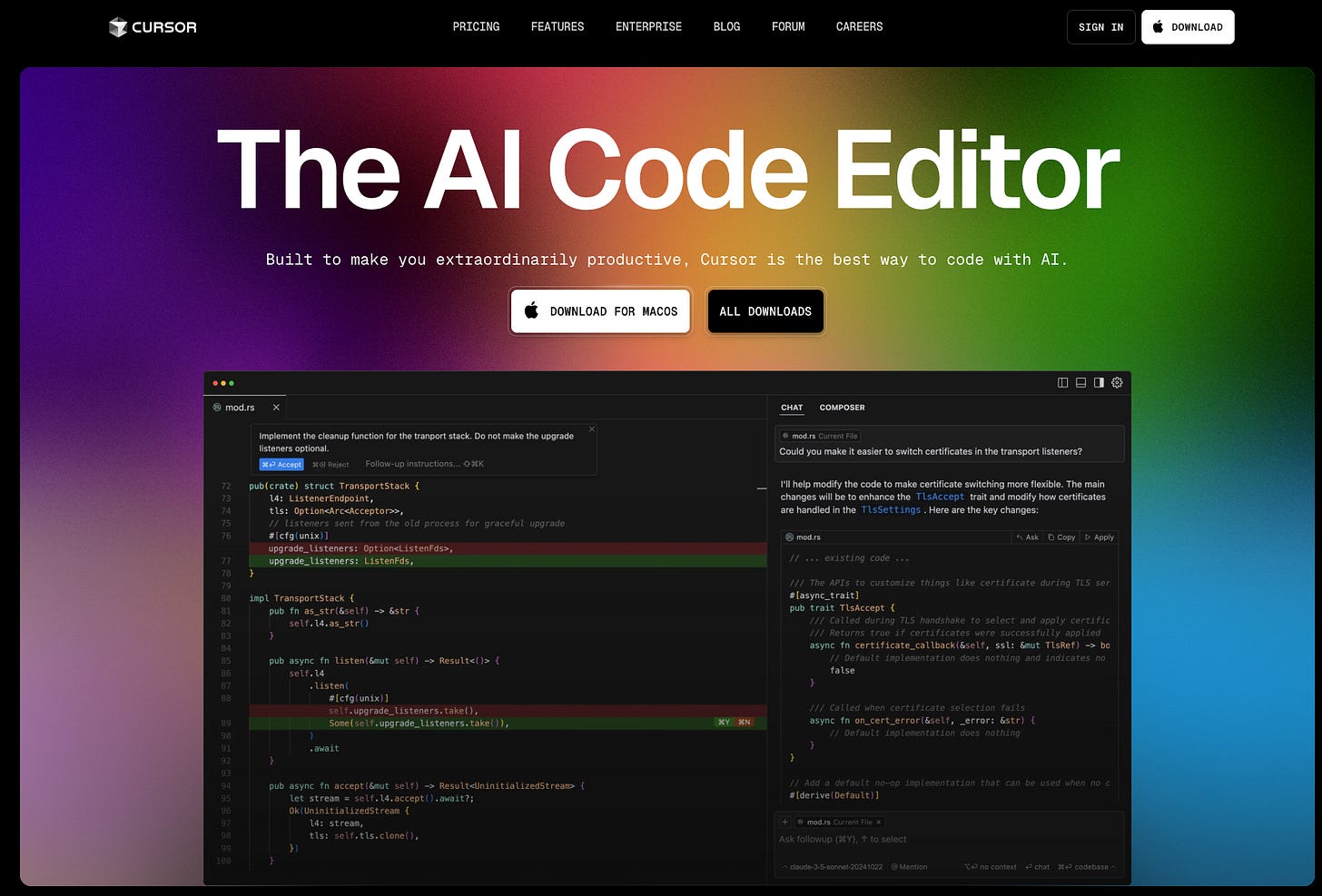Click the @ Mention option
This screenshot has height=896, width=1322.
pyautogui.click(x=909, y=867)
